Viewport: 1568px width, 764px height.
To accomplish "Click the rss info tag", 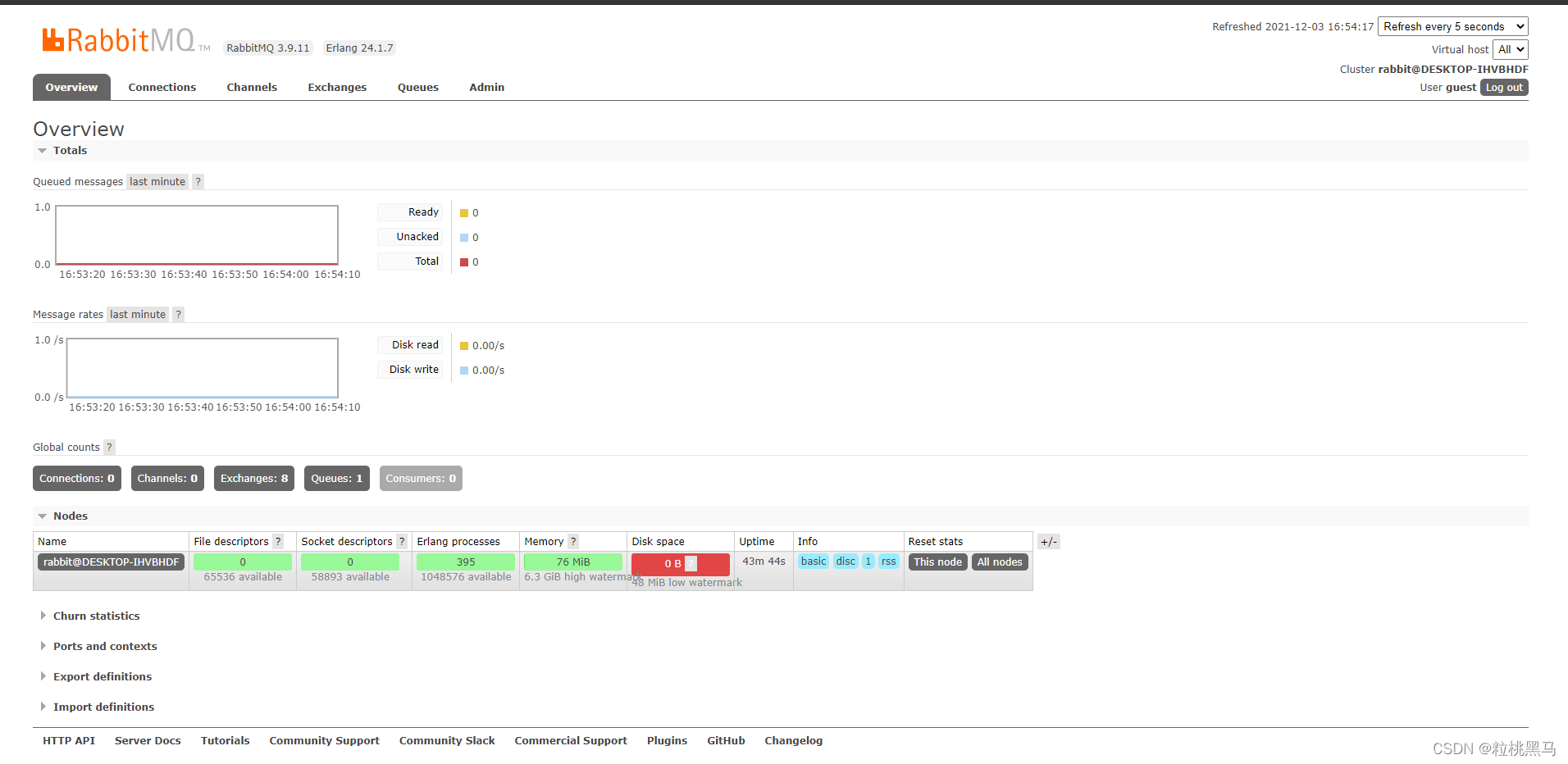I will (889, 562).
